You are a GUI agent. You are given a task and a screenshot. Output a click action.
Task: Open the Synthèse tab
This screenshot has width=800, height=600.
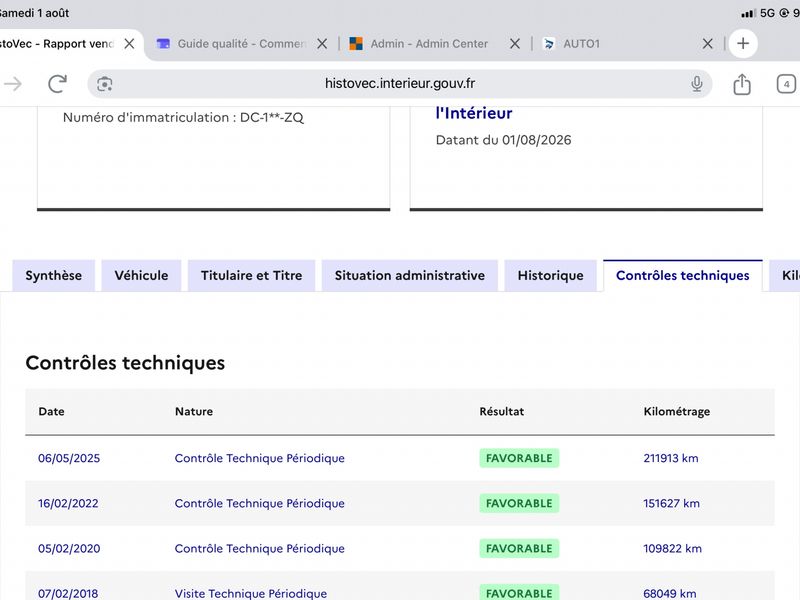[54, 276]
